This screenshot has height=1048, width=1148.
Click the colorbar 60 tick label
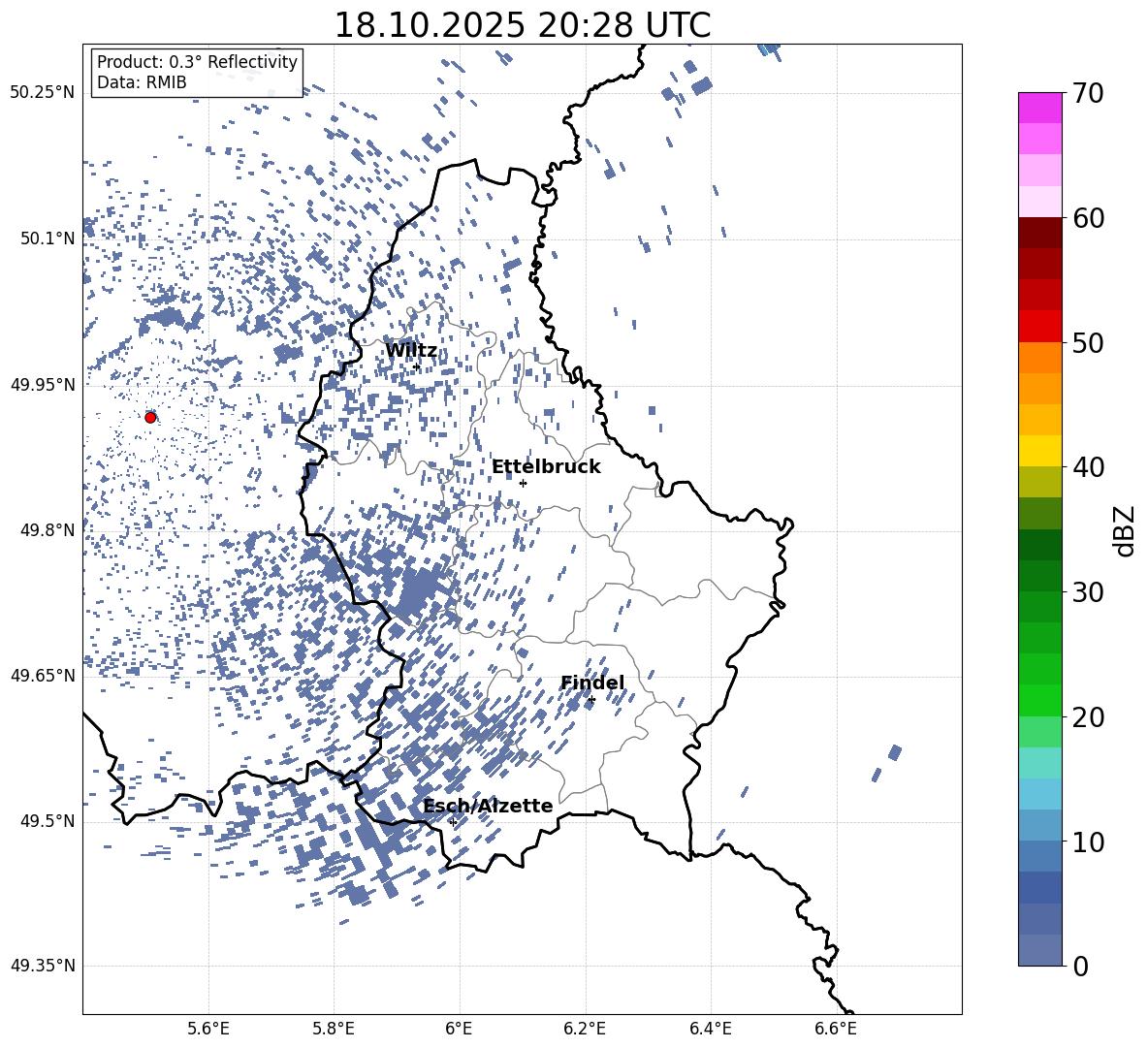[1088, 218]
